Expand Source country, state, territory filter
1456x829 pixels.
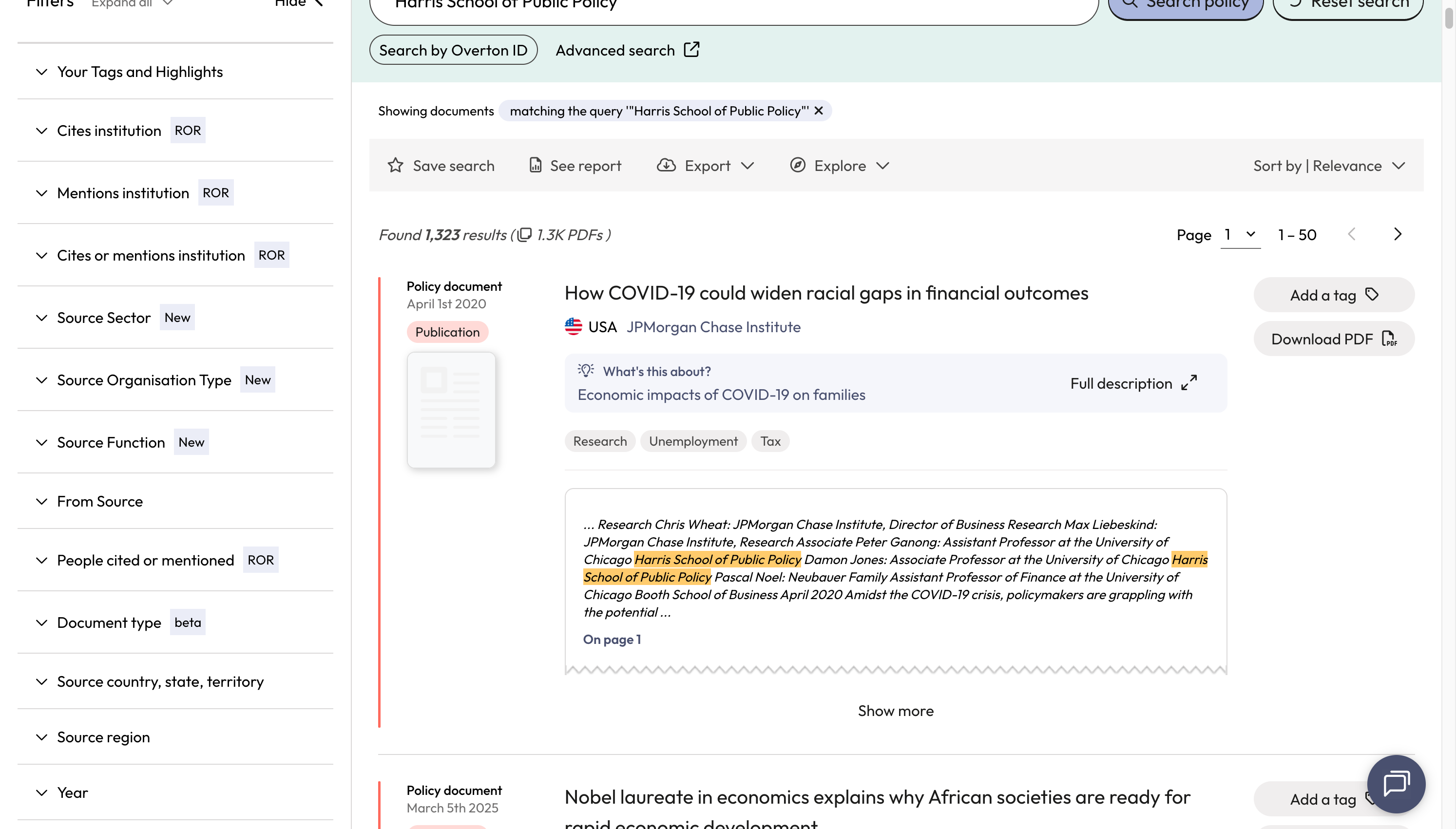click(175, 681)
